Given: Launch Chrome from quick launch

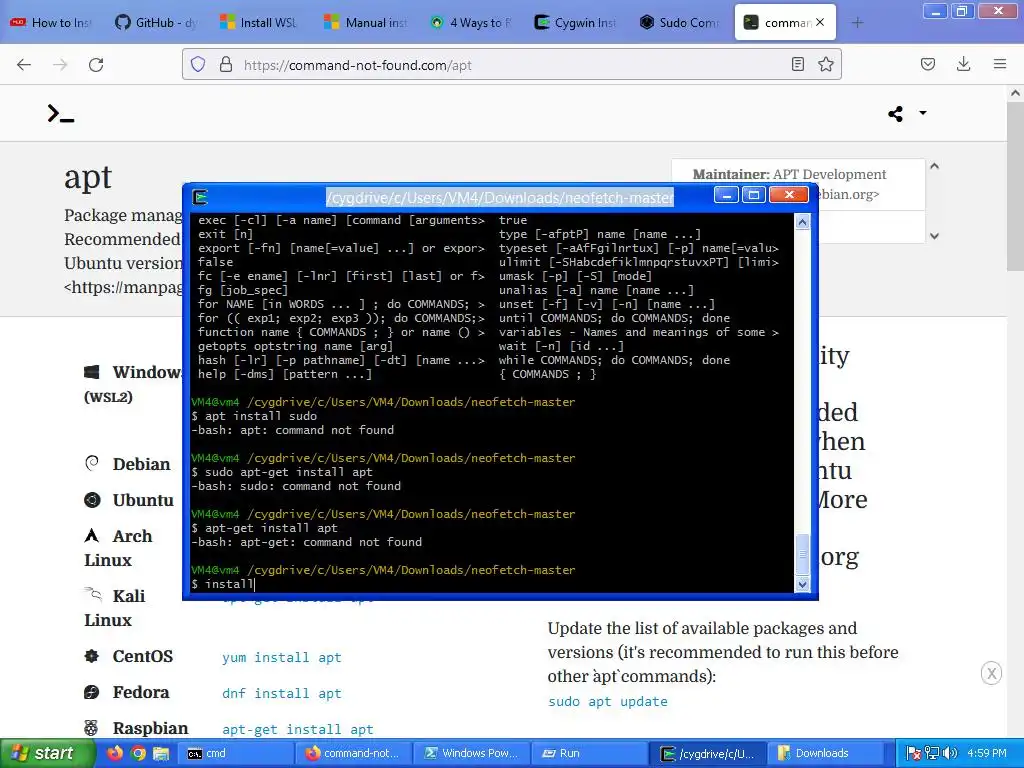Looking at the screenshot, I should (x=138, y=754).
